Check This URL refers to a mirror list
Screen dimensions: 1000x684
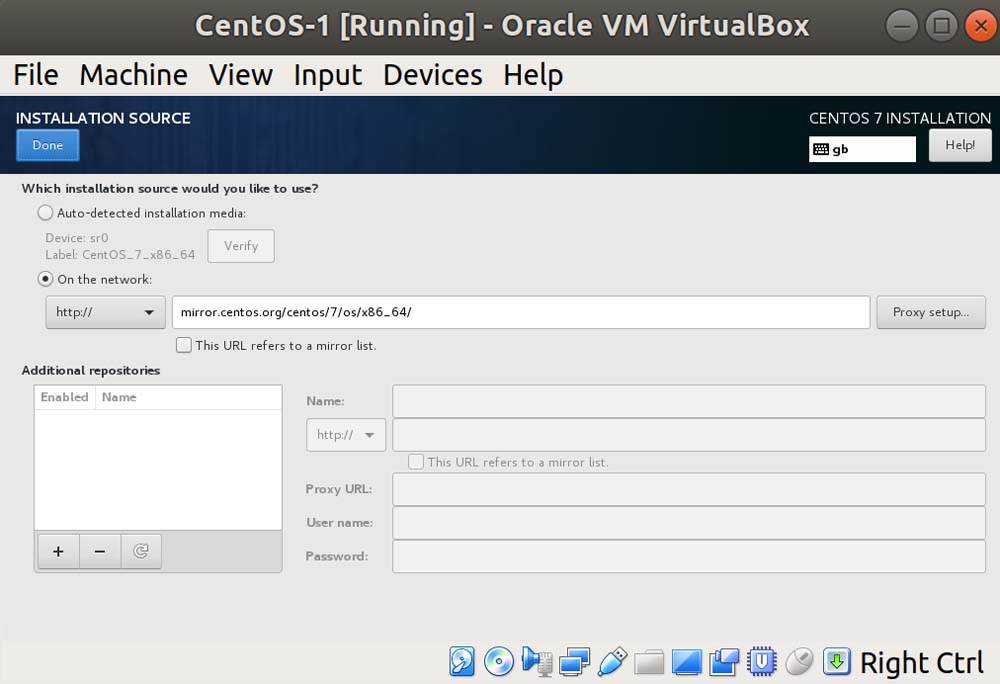[184, 345]
